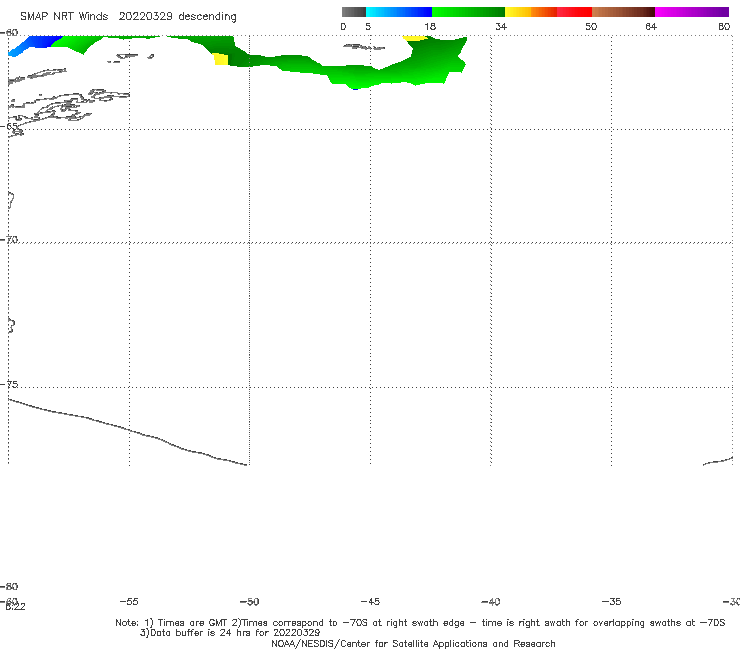Click the color bar label '34'
Image resolution: width=740 pixels, height=650 pixels.
[501, 27]
